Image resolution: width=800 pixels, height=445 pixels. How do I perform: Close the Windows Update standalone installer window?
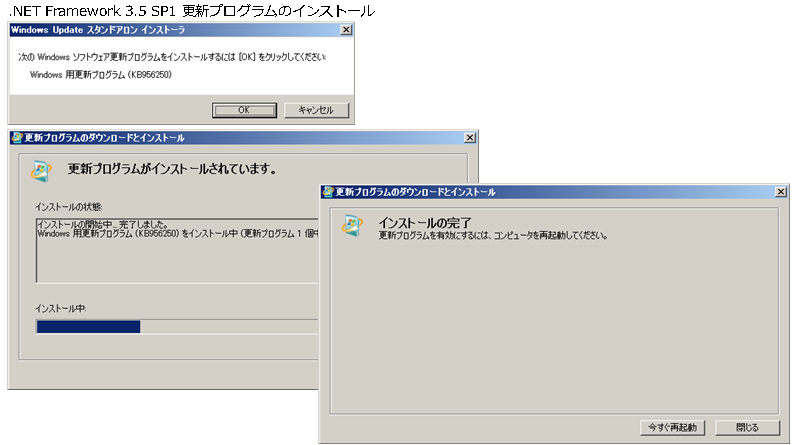[346, 30]
